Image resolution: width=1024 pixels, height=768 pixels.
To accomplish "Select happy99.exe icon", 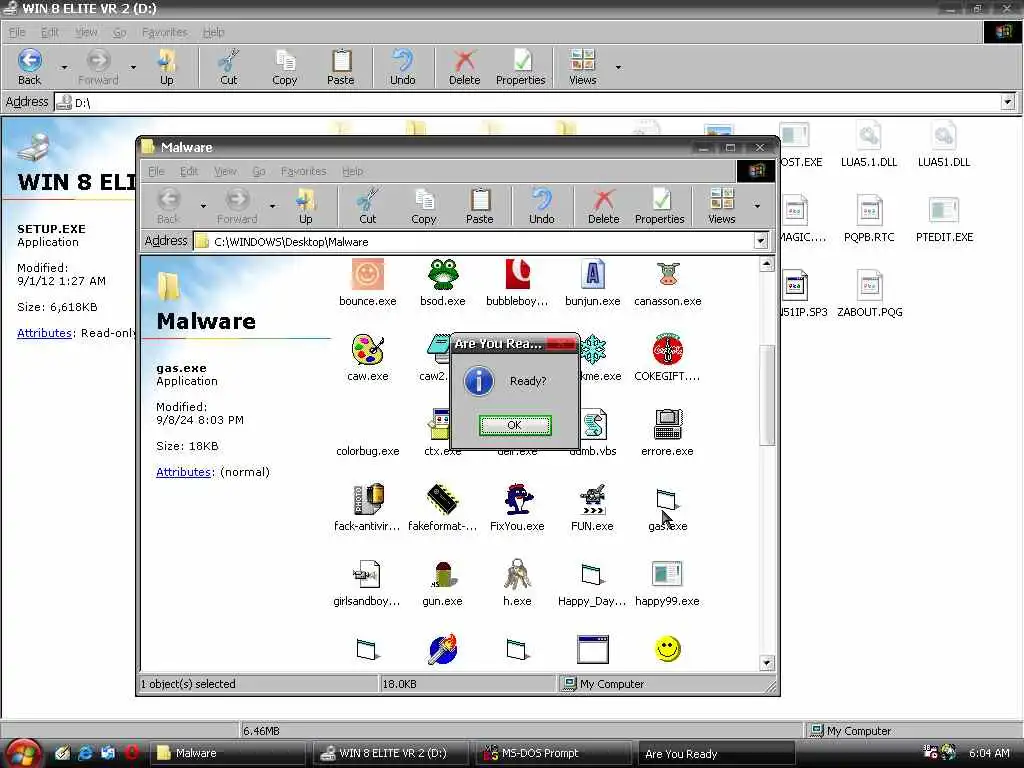I will click(667, 575).
